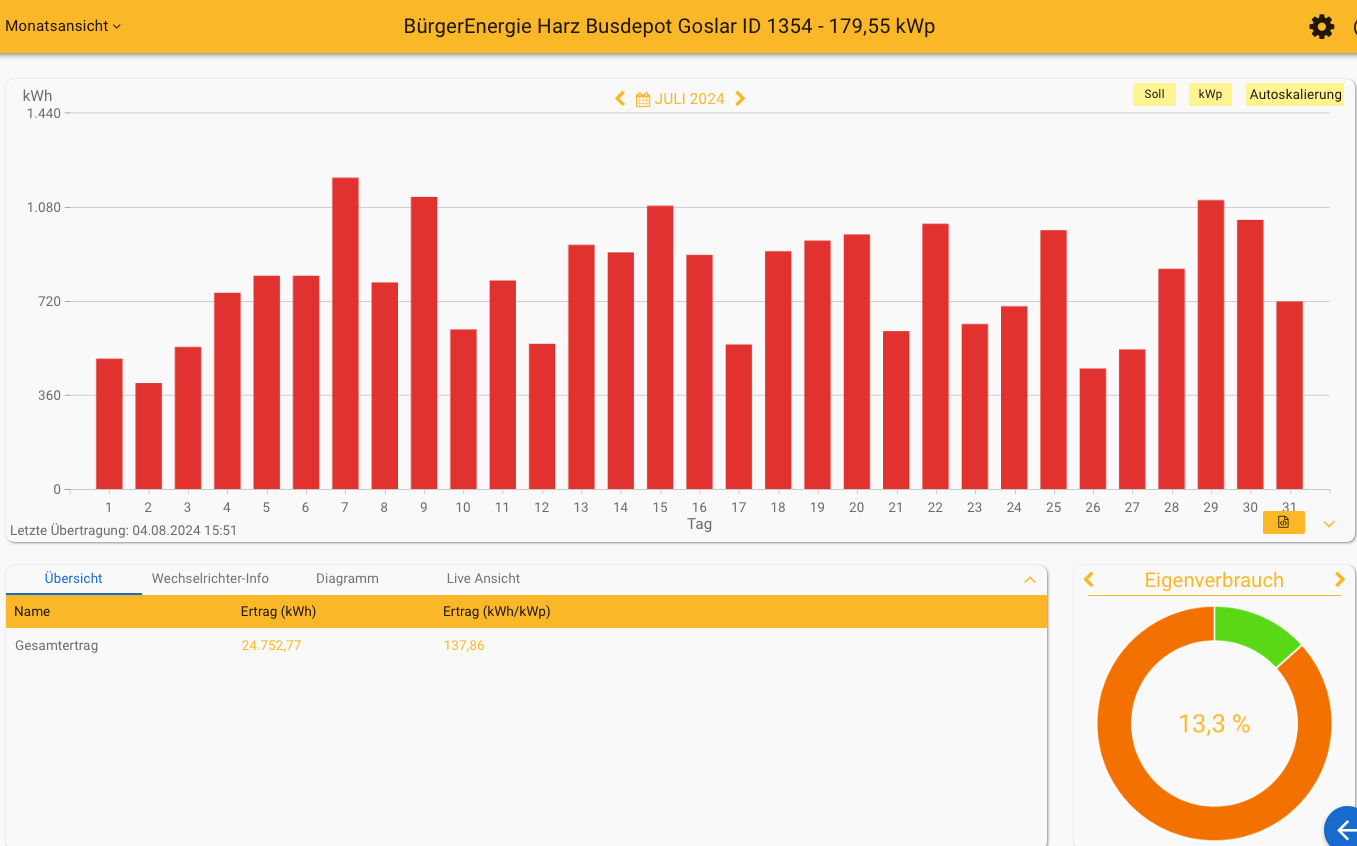Open the settings gear icon
Image resolution: width=1357 pixels, height=846 pixels.
click(1321, 27)
